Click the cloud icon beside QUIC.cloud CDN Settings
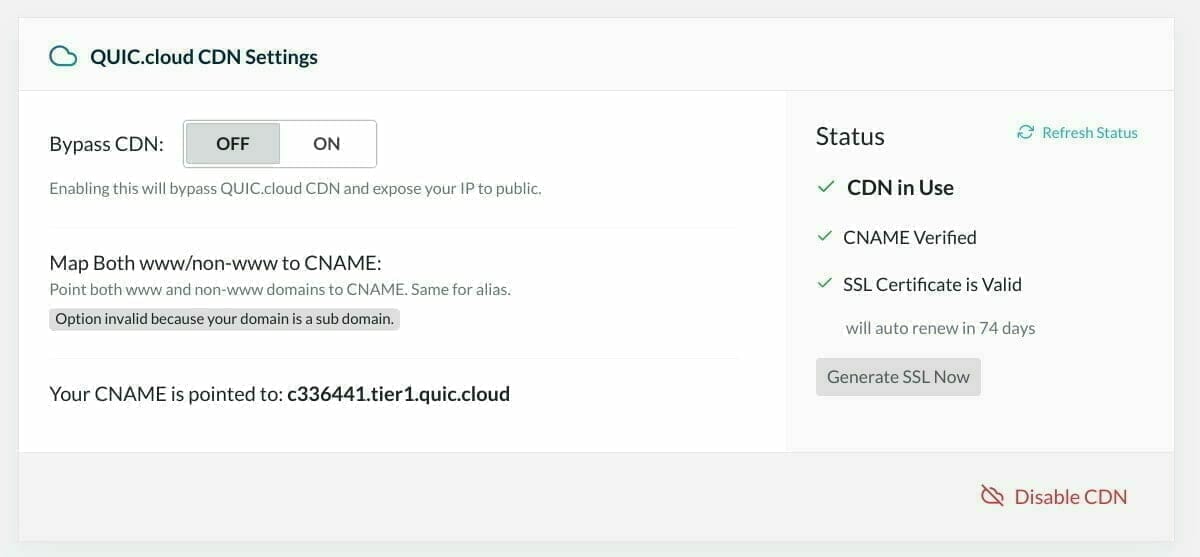 click(63, 57)
